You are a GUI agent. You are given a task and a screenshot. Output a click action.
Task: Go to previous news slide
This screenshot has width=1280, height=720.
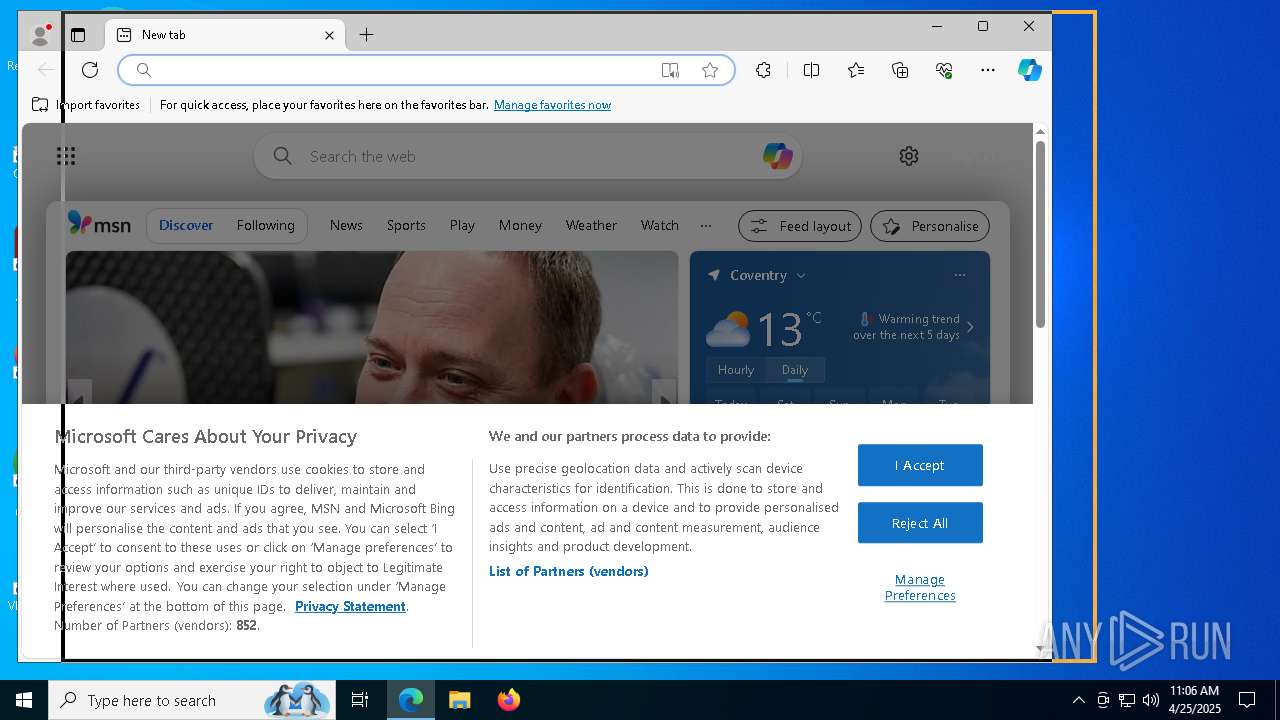tap(78, 394)
